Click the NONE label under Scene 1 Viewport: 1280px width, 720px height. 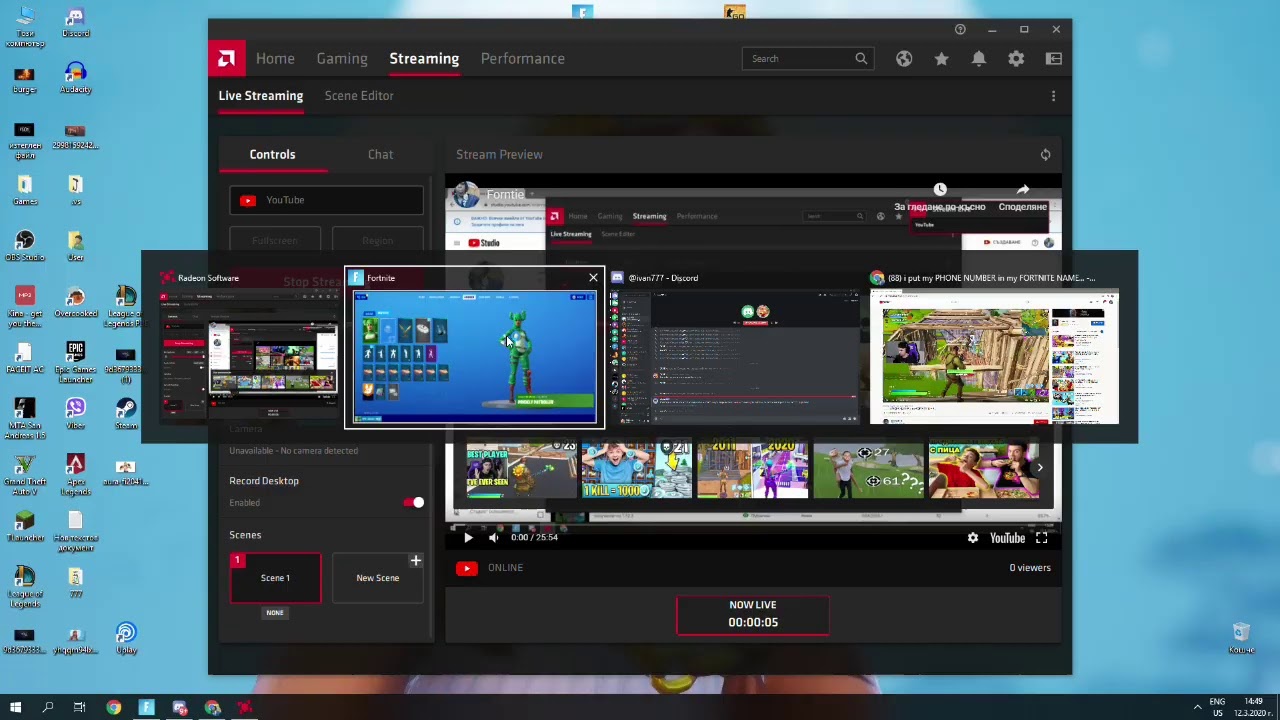pyautogui.click(x=275, y=612)
